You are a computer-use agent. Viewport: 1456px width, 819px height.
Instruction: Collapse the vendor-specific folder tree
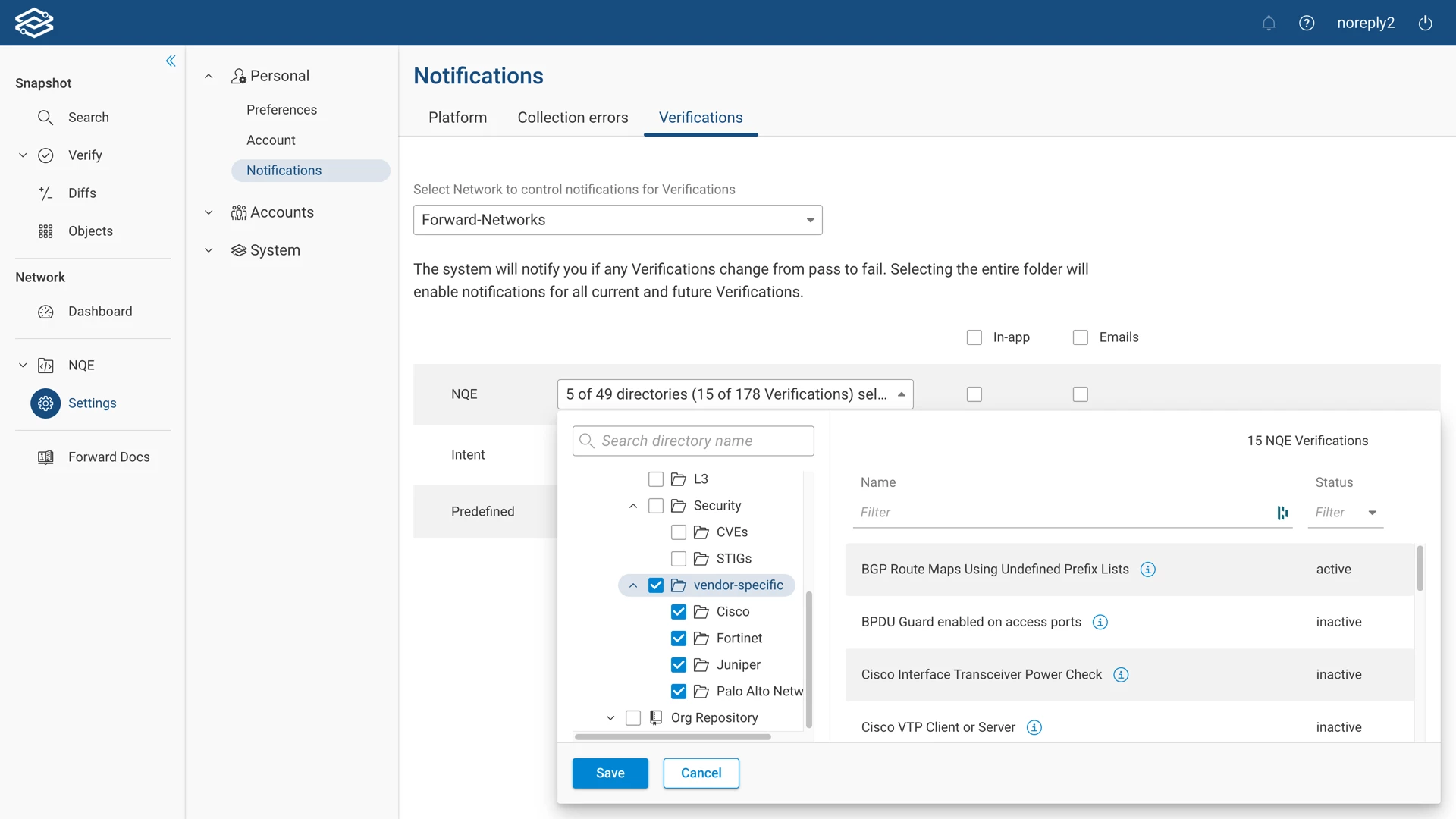tap(633, 585)
